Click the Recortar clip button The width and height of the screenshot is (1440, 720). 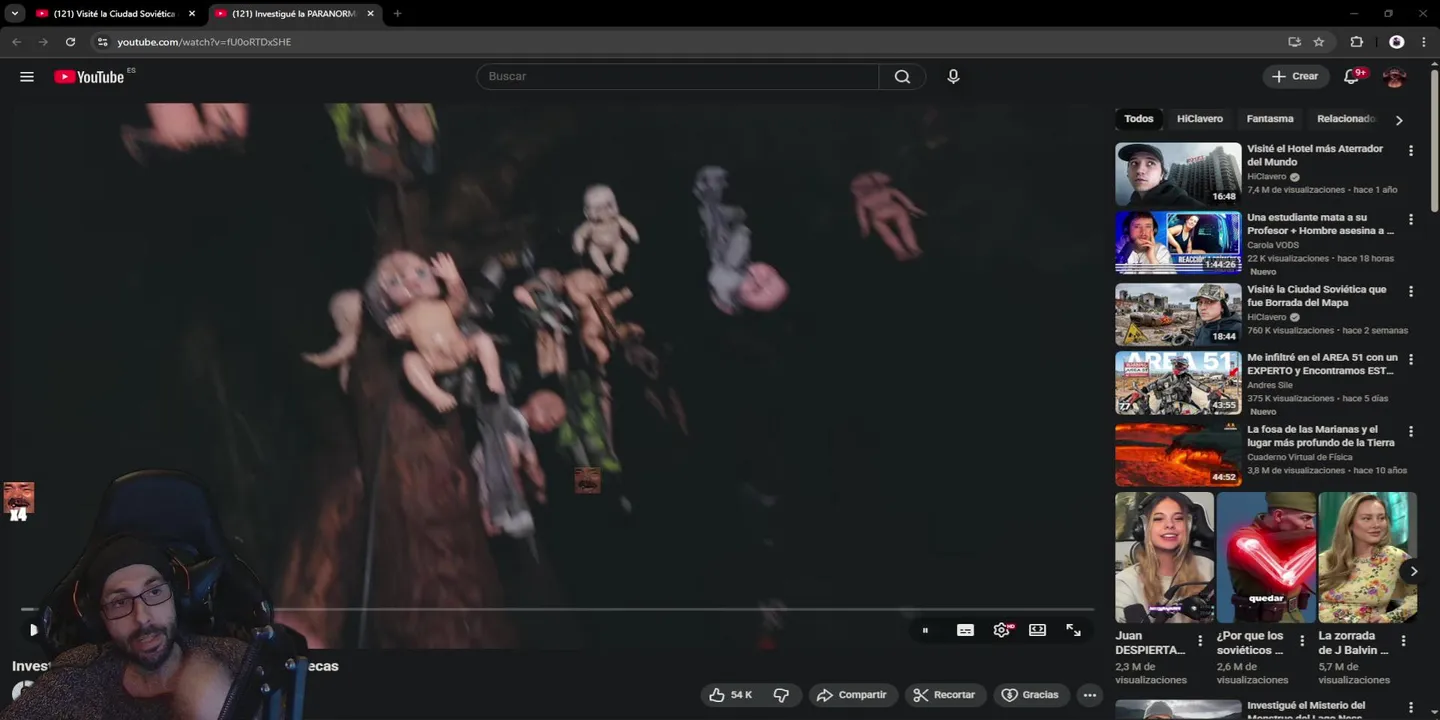click(944, 695)
